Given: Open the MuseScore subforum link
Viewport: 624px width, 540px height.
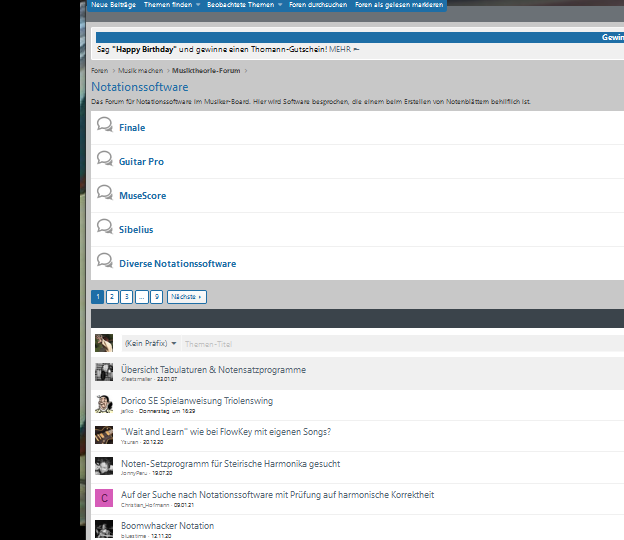Looking at the screenshot, I should (142, 196).
